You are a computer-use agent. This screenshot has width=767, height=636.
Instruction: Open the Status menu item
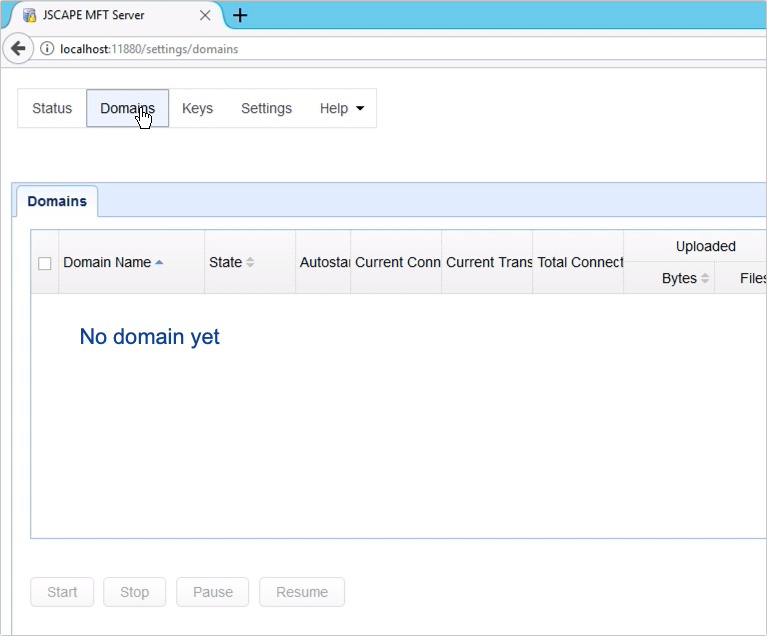pyautogui.click(x=52, y=108)
